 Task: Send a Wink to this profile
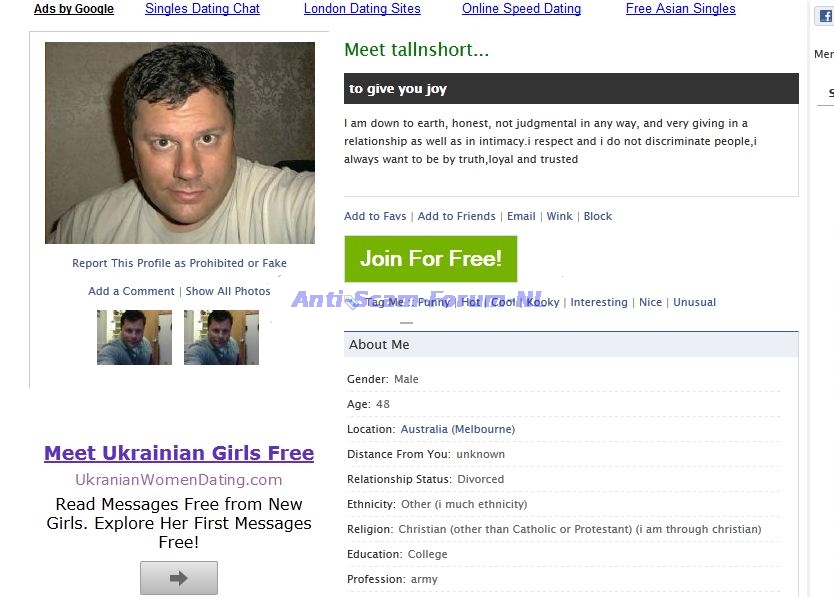pos(560,216)
